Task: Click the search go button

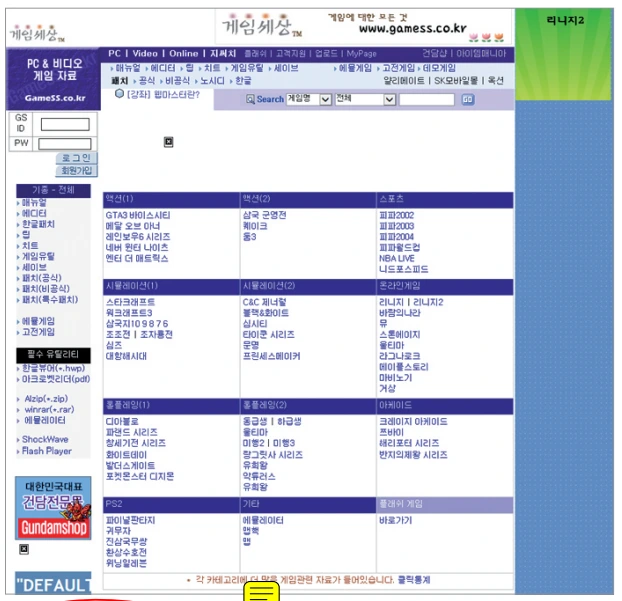Action: (468, 100)
